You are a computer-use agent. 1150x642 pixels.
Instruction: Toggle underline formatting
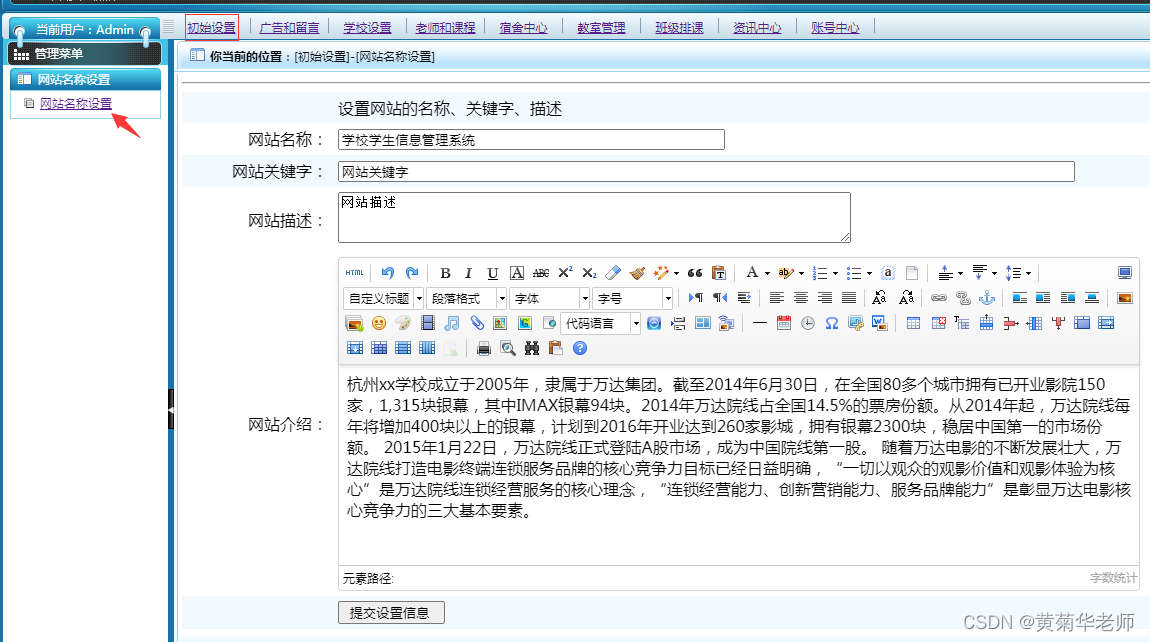pos(493,273)
